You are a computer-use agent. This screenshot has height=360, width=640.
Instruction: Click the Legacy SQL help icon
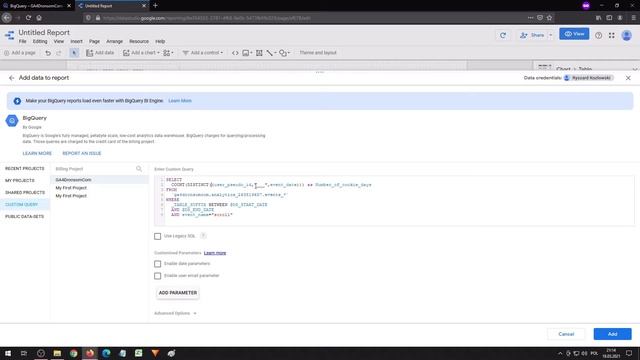tap(203, 236)
